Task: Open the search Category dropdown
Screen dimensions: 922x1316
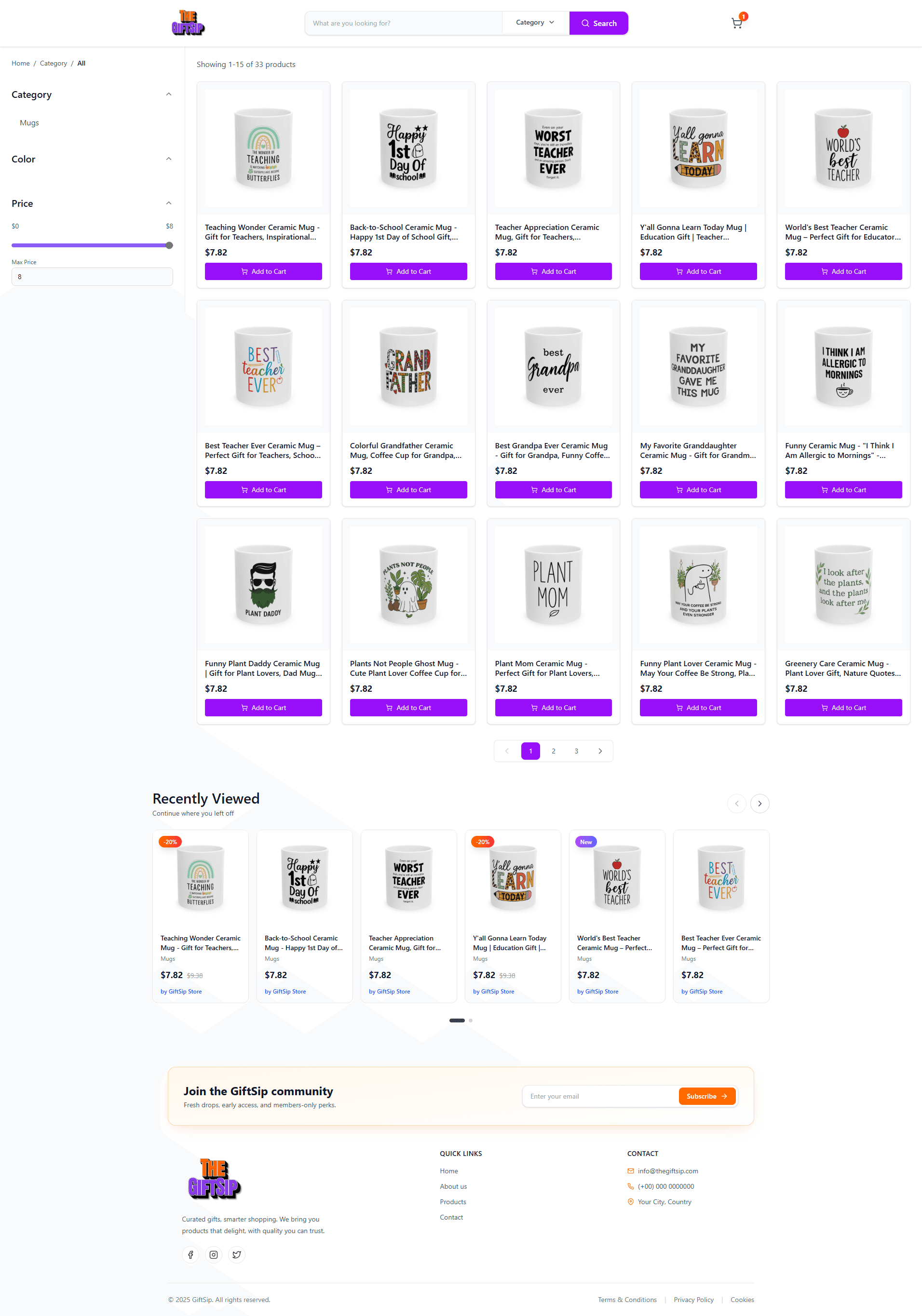Action: 535,23
